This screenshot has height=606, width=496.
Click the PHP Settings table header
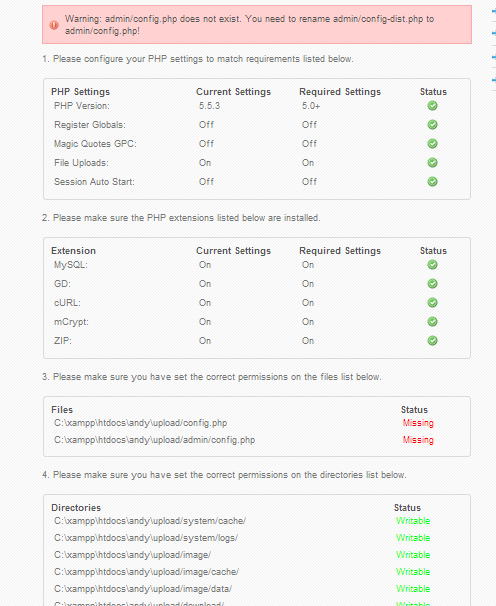coord(80,92)
